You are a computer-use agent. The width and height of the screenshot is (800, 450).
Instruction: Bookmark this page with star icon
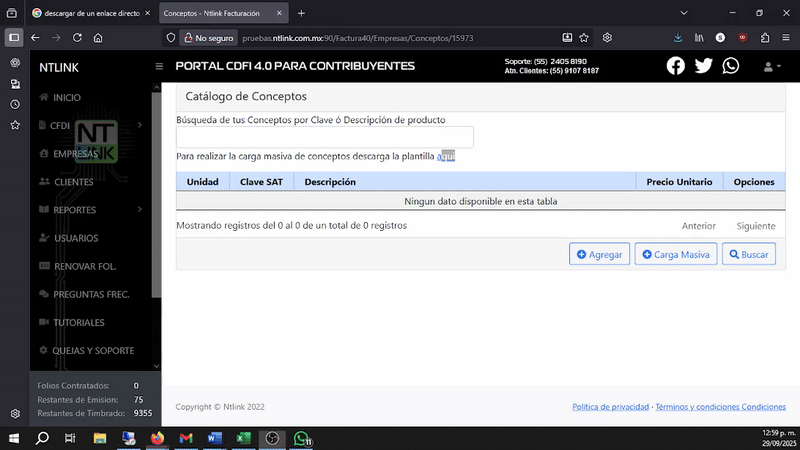point(584,38)
